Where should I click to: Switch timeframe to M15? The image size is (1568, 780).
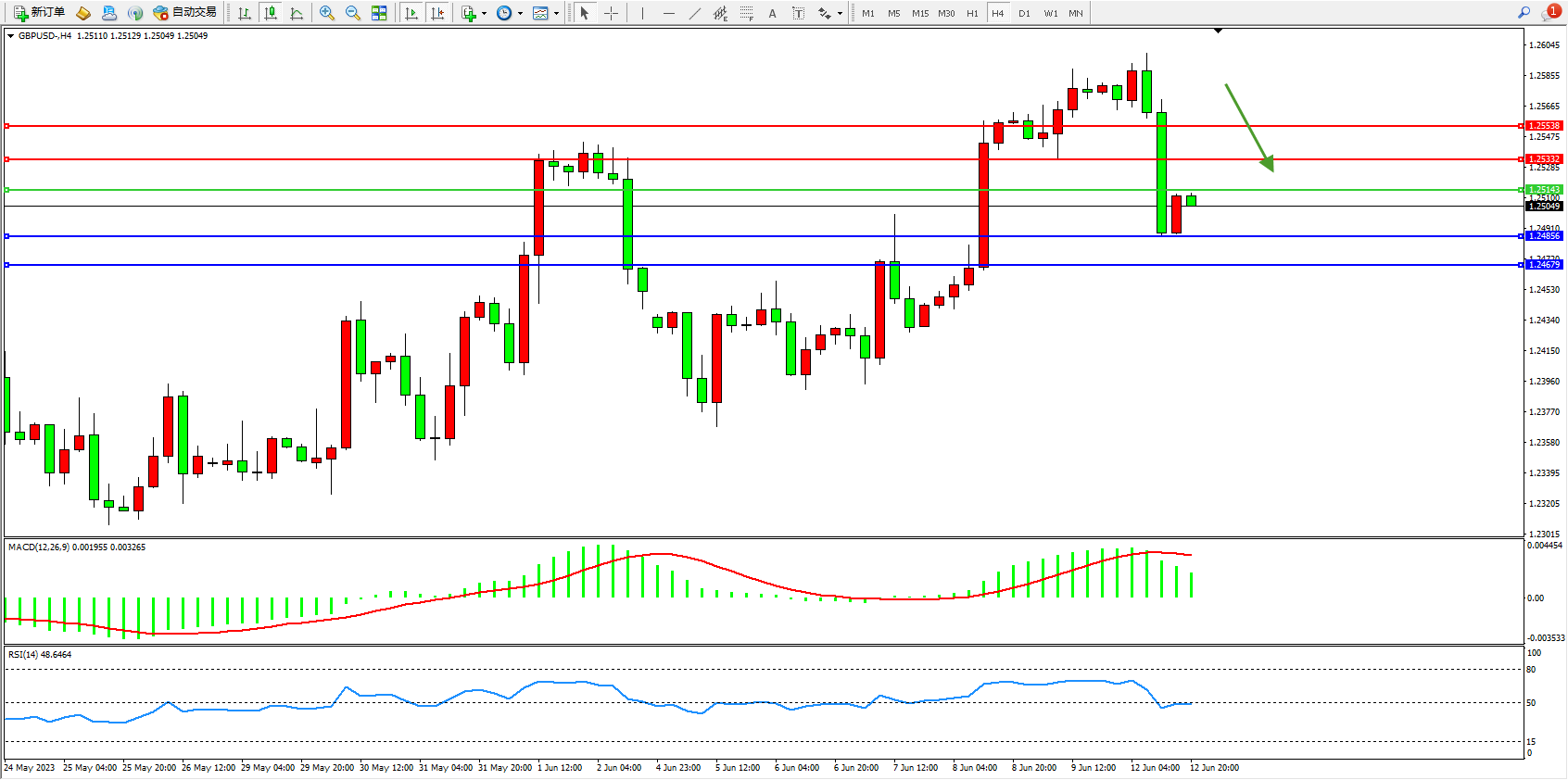919,13
